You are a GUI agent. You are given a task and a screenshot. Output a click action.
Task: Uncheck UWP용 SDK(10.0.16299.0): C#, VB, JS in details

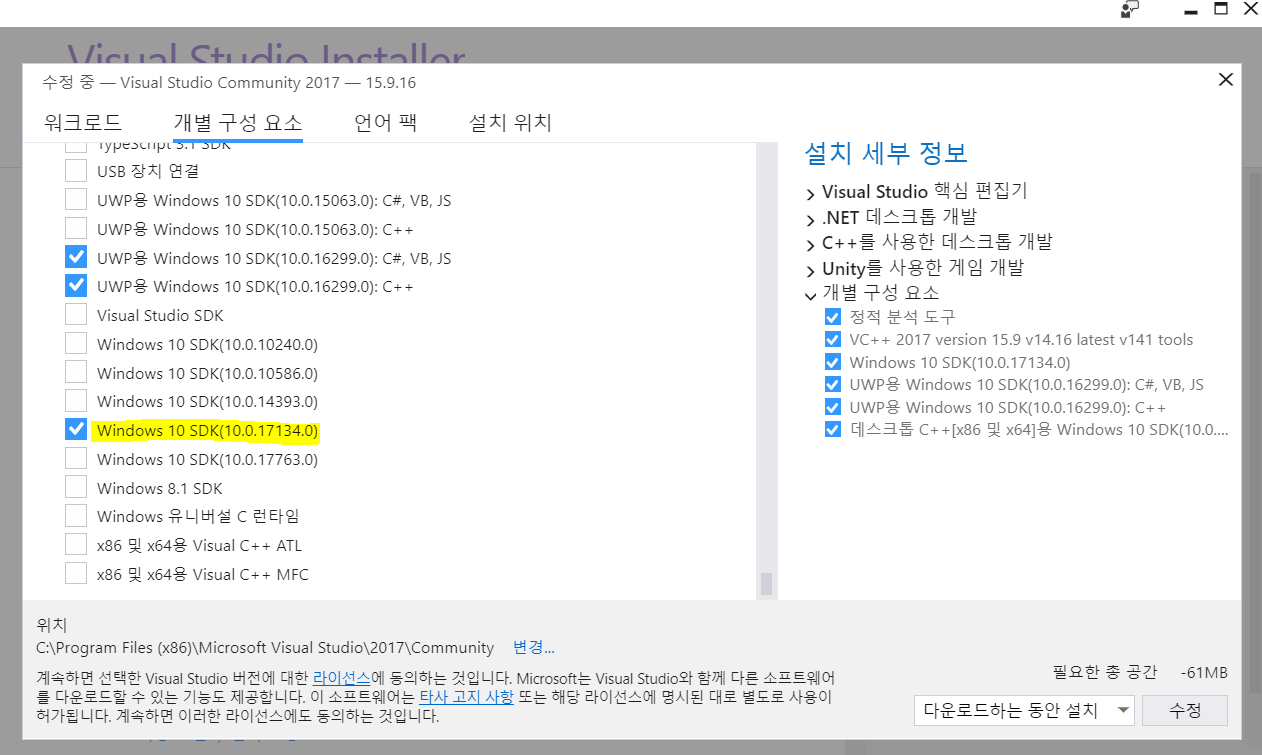[x=832, y=384]
